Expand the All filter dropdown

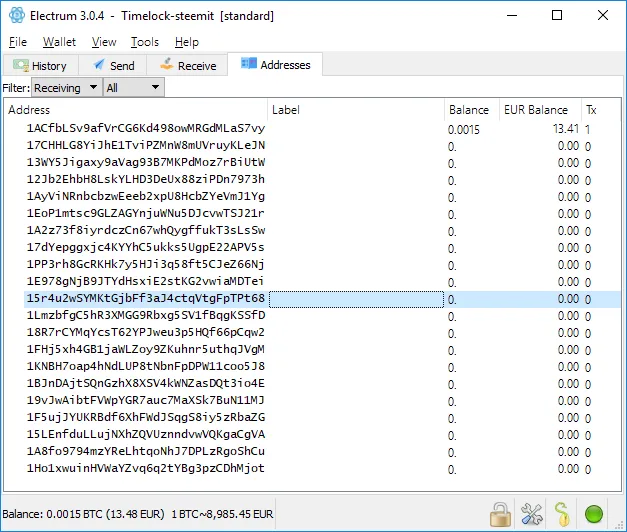134,88
